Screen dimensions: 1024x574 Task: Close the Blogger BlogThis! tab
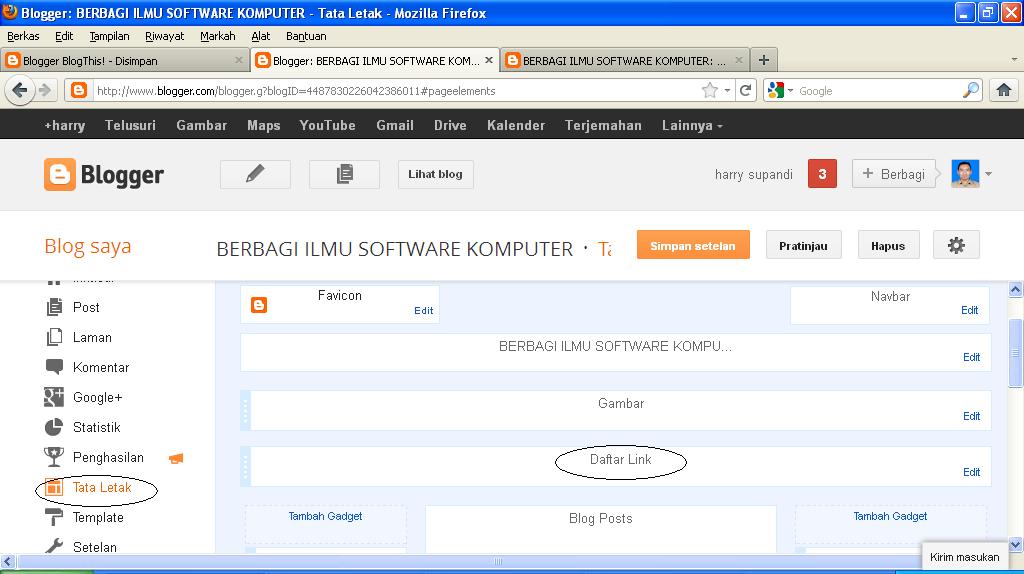pyautogui.click(x=238, y=60)
